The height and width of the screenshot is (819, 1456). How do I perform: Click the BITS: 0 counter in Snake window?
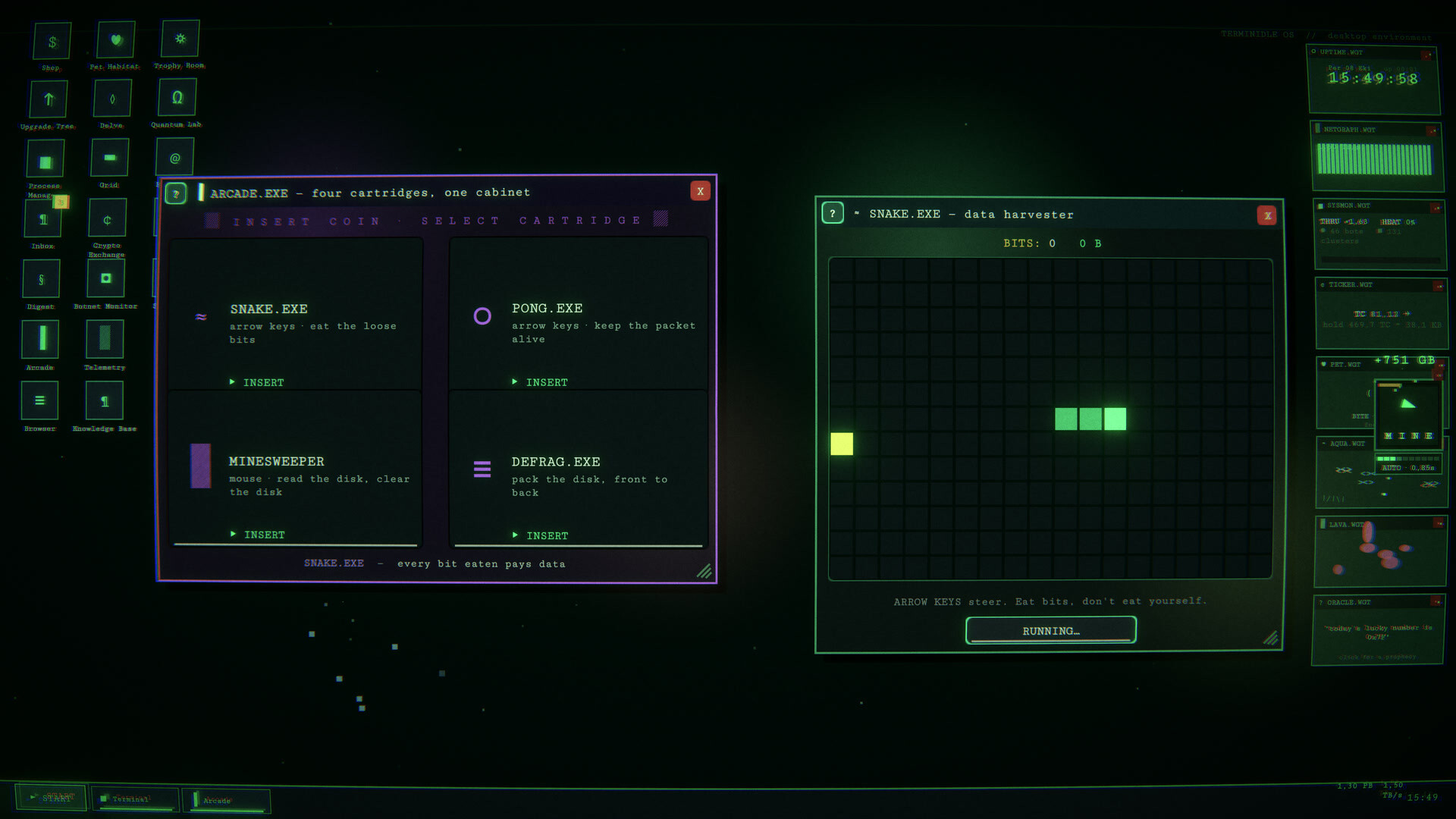(x=1029, y=243)
